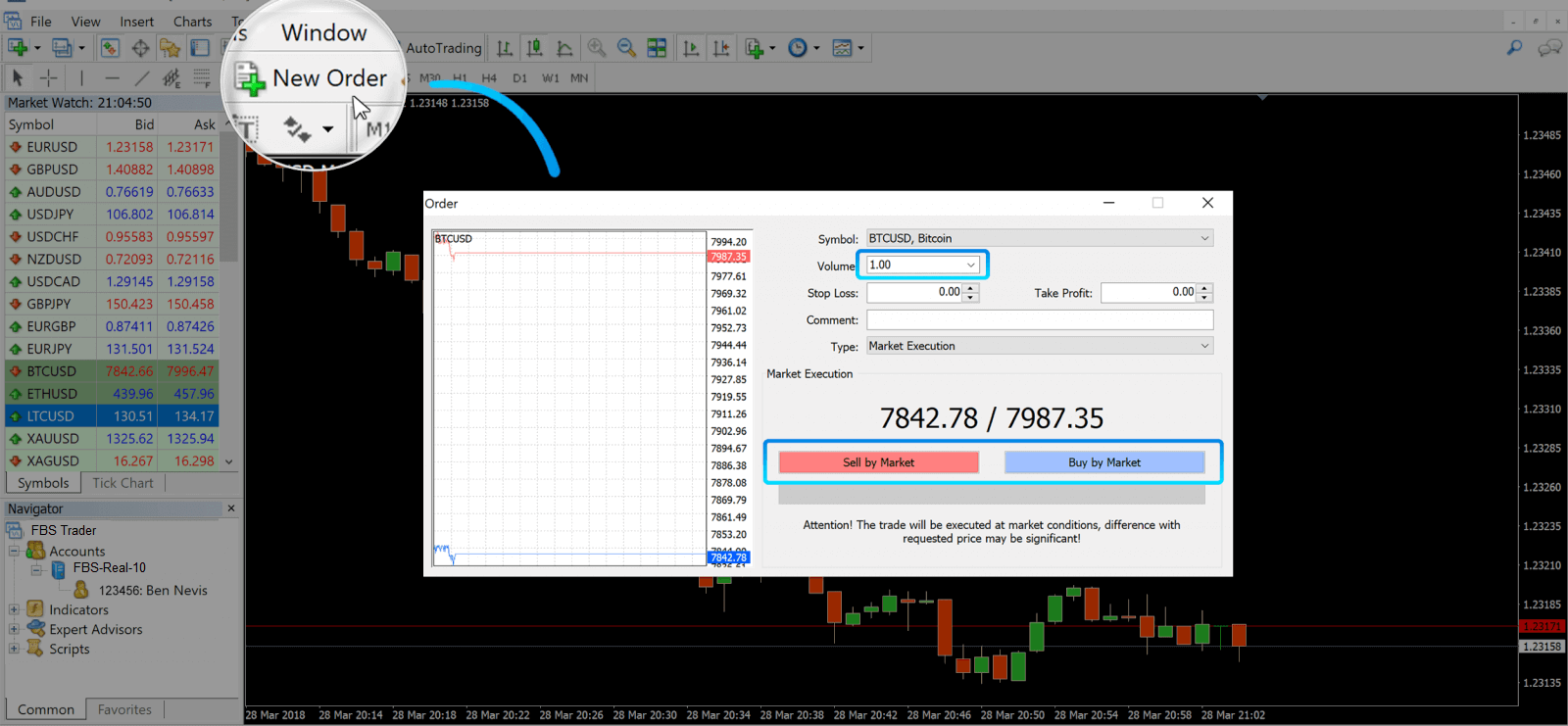1568x726 pixels.
Task: Click the New Order toolbar button
Action: click(312, 78)
